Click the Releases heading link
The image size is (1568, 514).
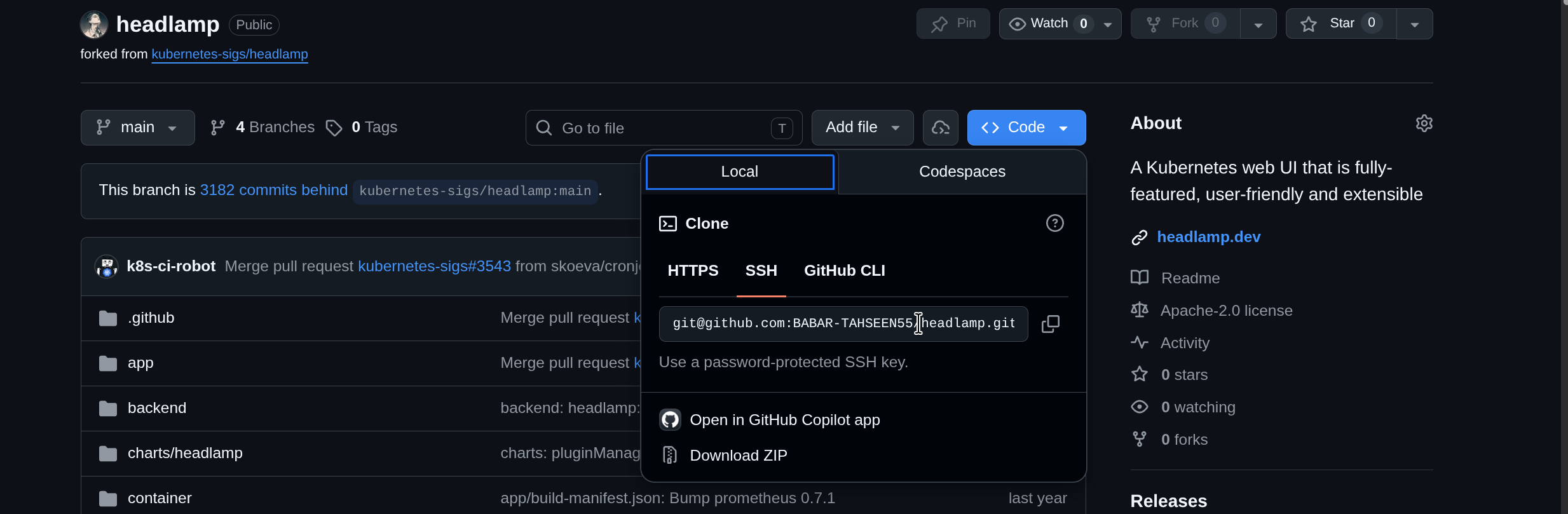pos(1168,501)
